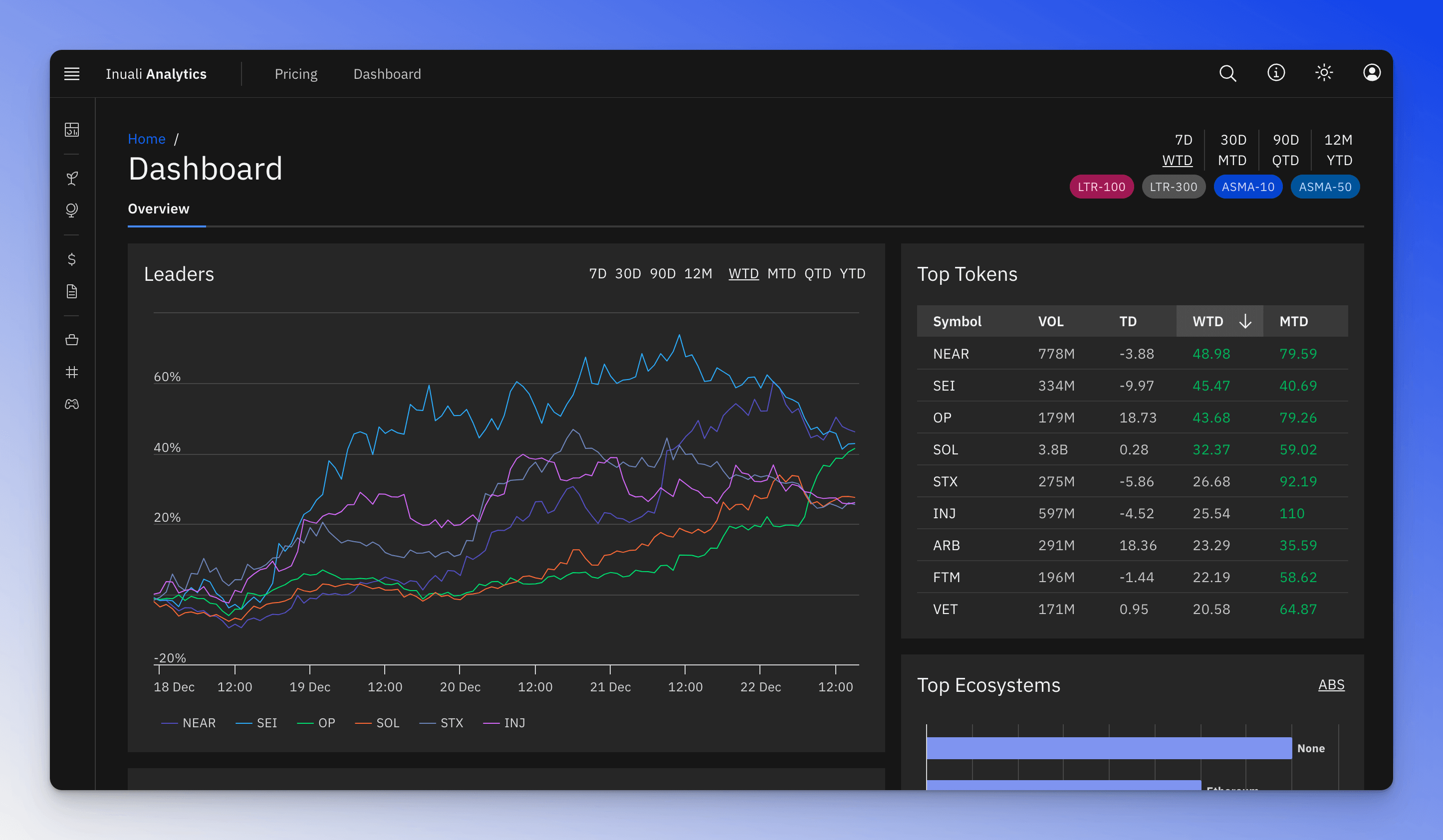Set Leaders chart to 7D
The height and width of the screenshot is (840, 1443).
coord(598,274)
